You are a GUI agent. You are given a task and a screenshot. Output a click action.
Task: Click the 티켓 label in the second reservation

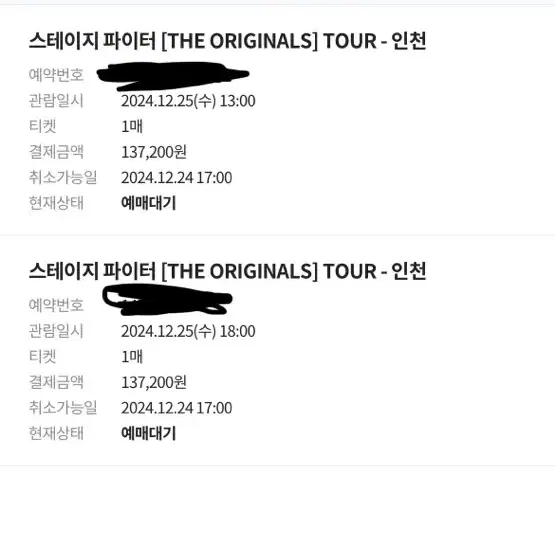coord(42,356)
